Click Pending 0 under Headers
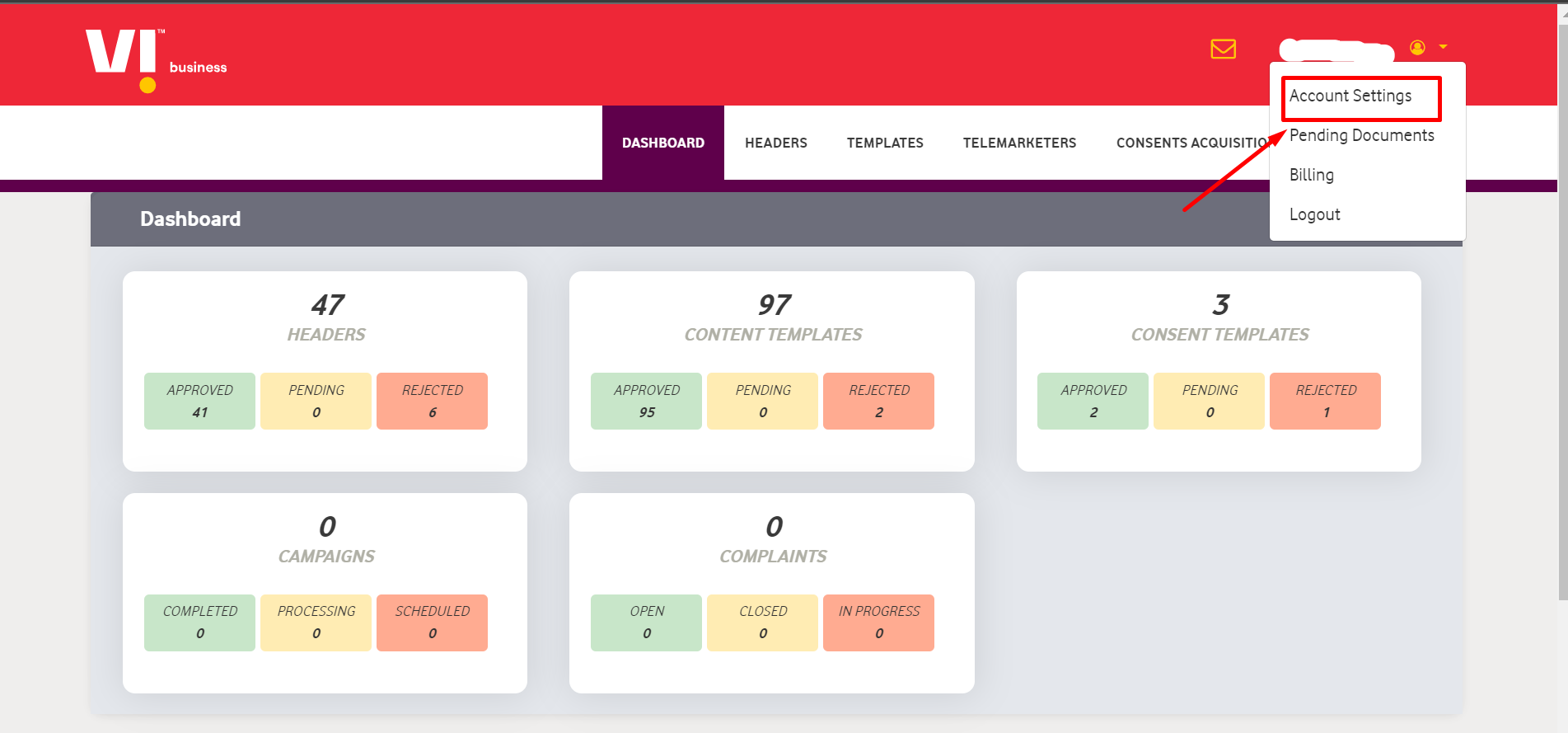 (316, 401)
